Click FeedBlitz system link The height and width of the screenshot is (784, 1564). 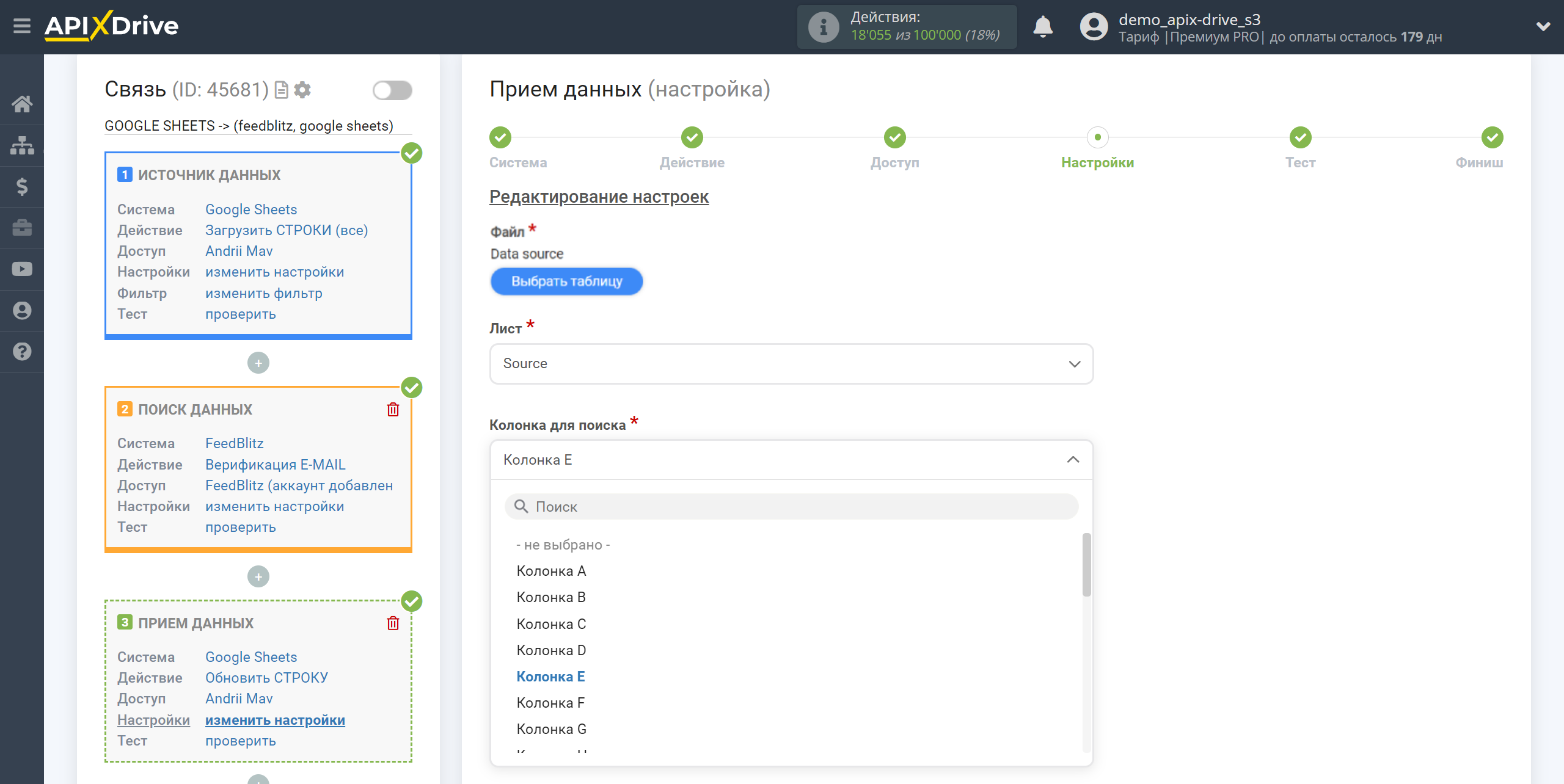[235, 443]
